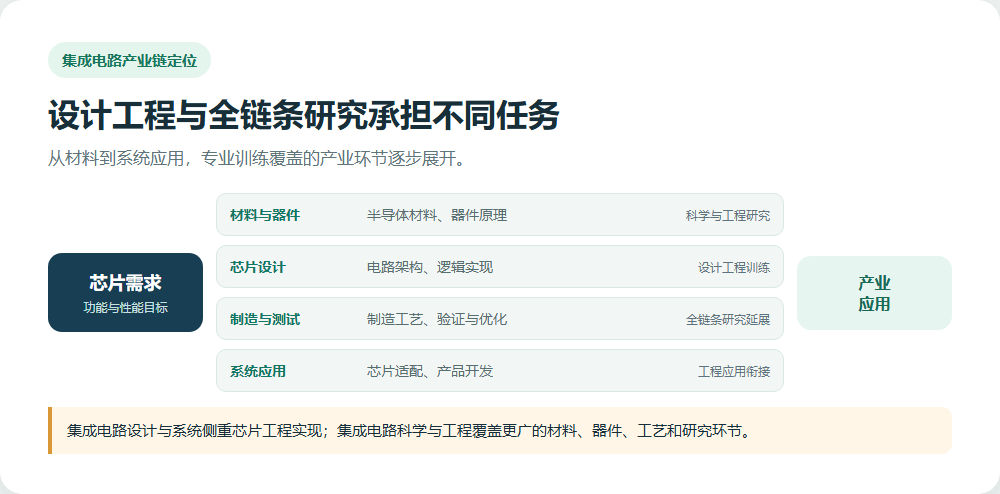Click the text 半导体材料、器件原理

(437, 215)
